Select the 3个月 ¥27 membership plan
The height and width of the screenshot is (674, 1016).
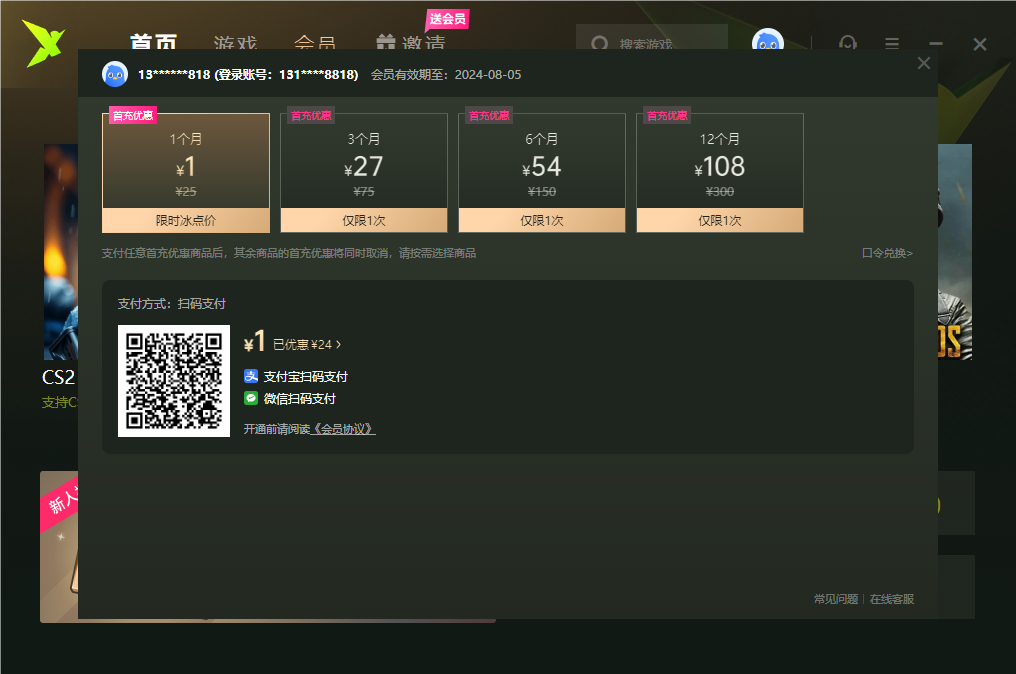(x=364, y=172)
